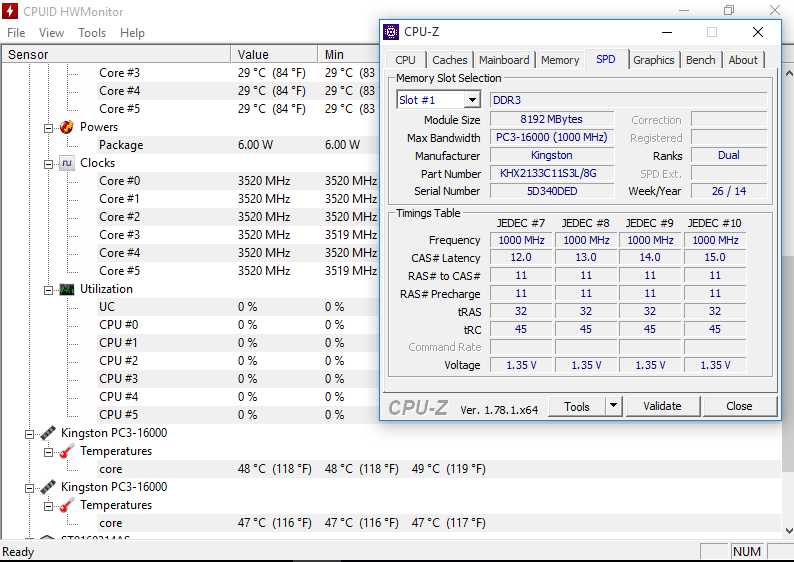Viewport: 794px width, 562px height.
Task: Collapse the Clocks tree node
Action: (48, 164)
